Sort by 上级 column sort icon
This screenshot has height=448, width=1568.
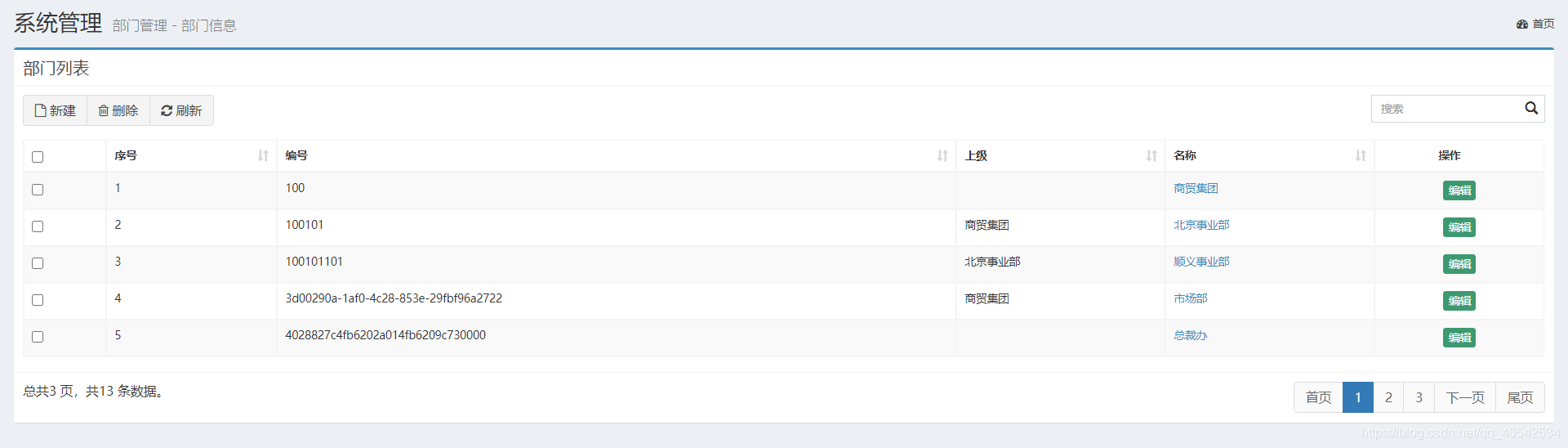click(x=1151, y=155)
